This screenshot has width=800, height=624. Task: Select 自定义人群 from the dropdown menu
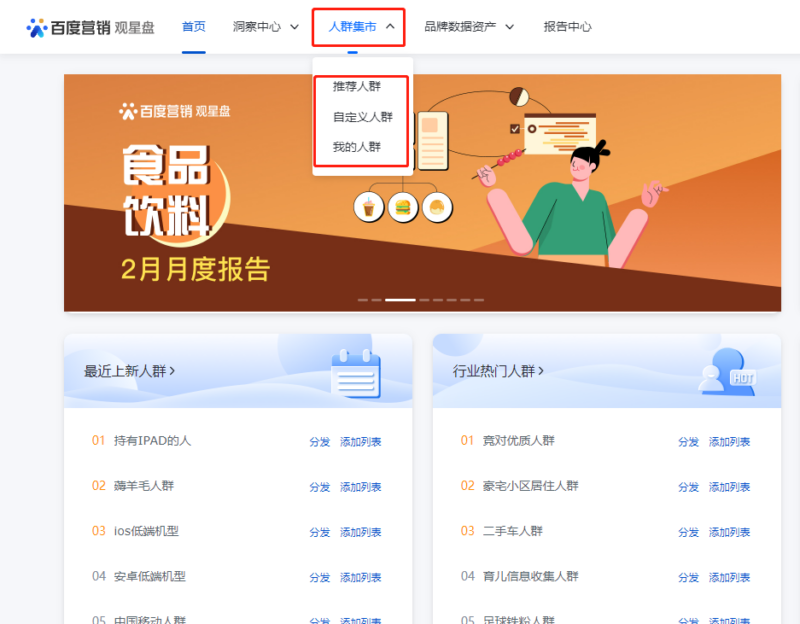(x=362, y=117)
